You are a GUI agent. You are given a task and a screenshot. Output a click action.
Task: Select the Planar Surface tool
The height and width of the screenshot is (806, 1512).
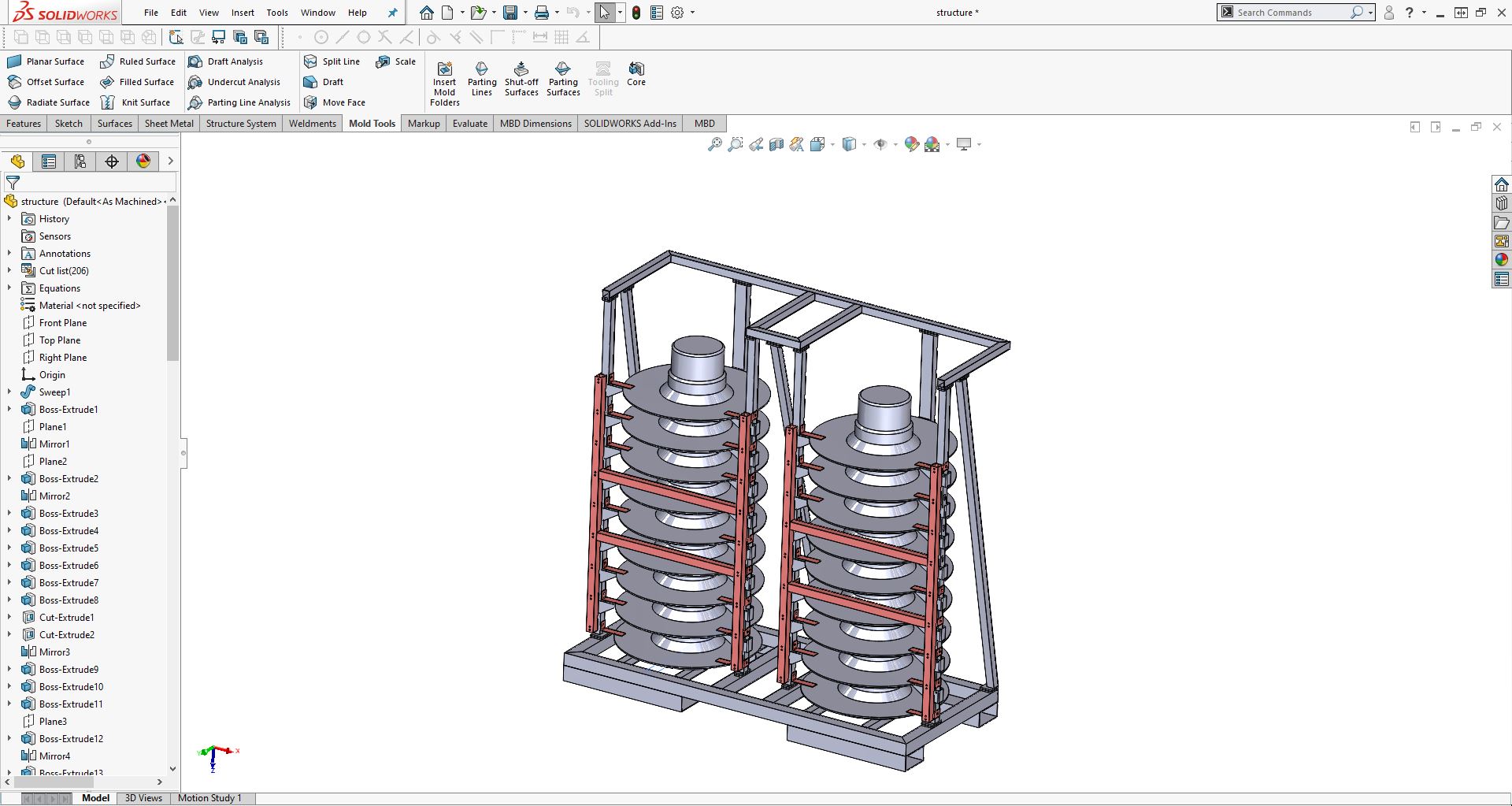(x=46, y=61)
